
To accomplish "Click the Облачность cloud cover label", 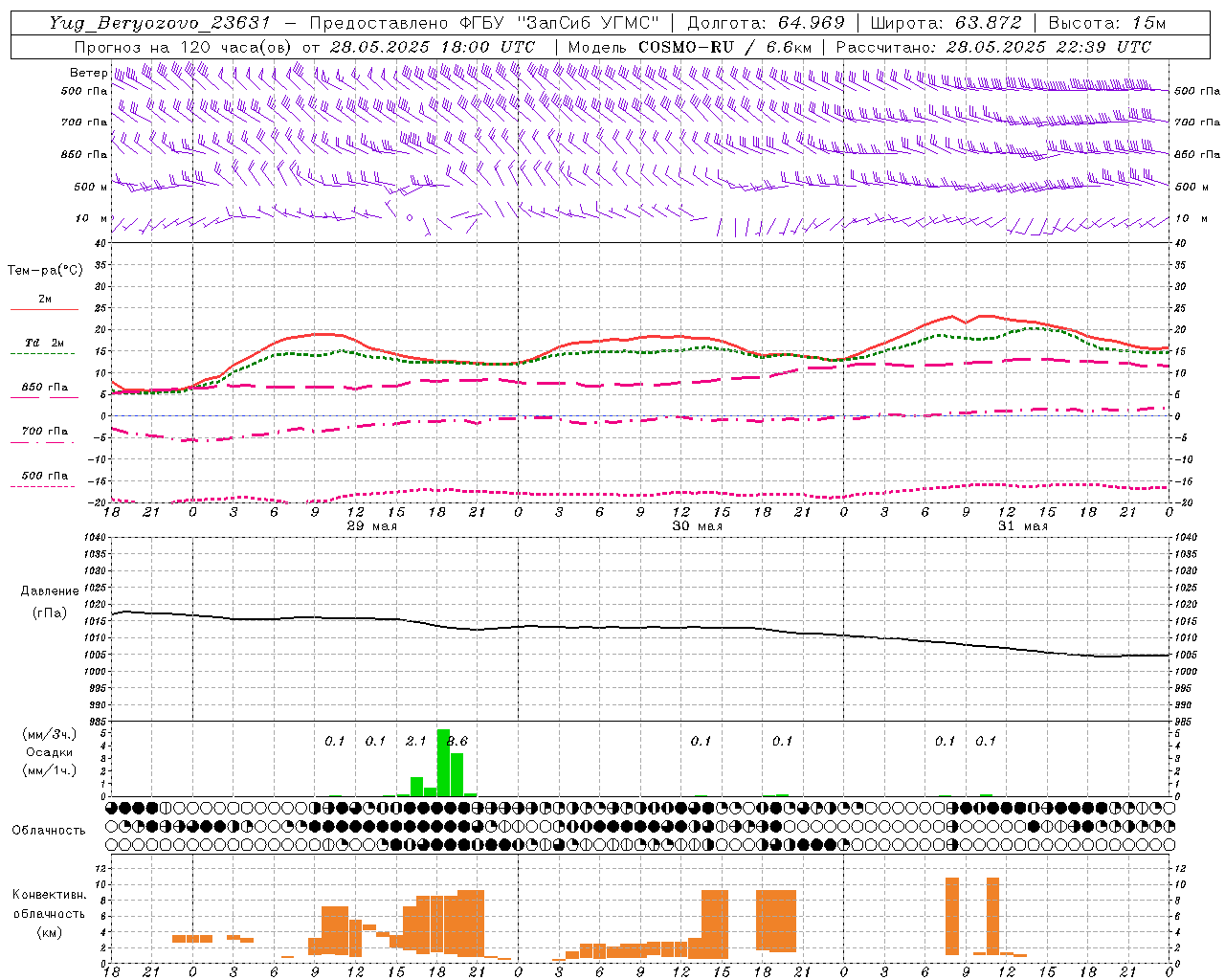I will (49, 831).
